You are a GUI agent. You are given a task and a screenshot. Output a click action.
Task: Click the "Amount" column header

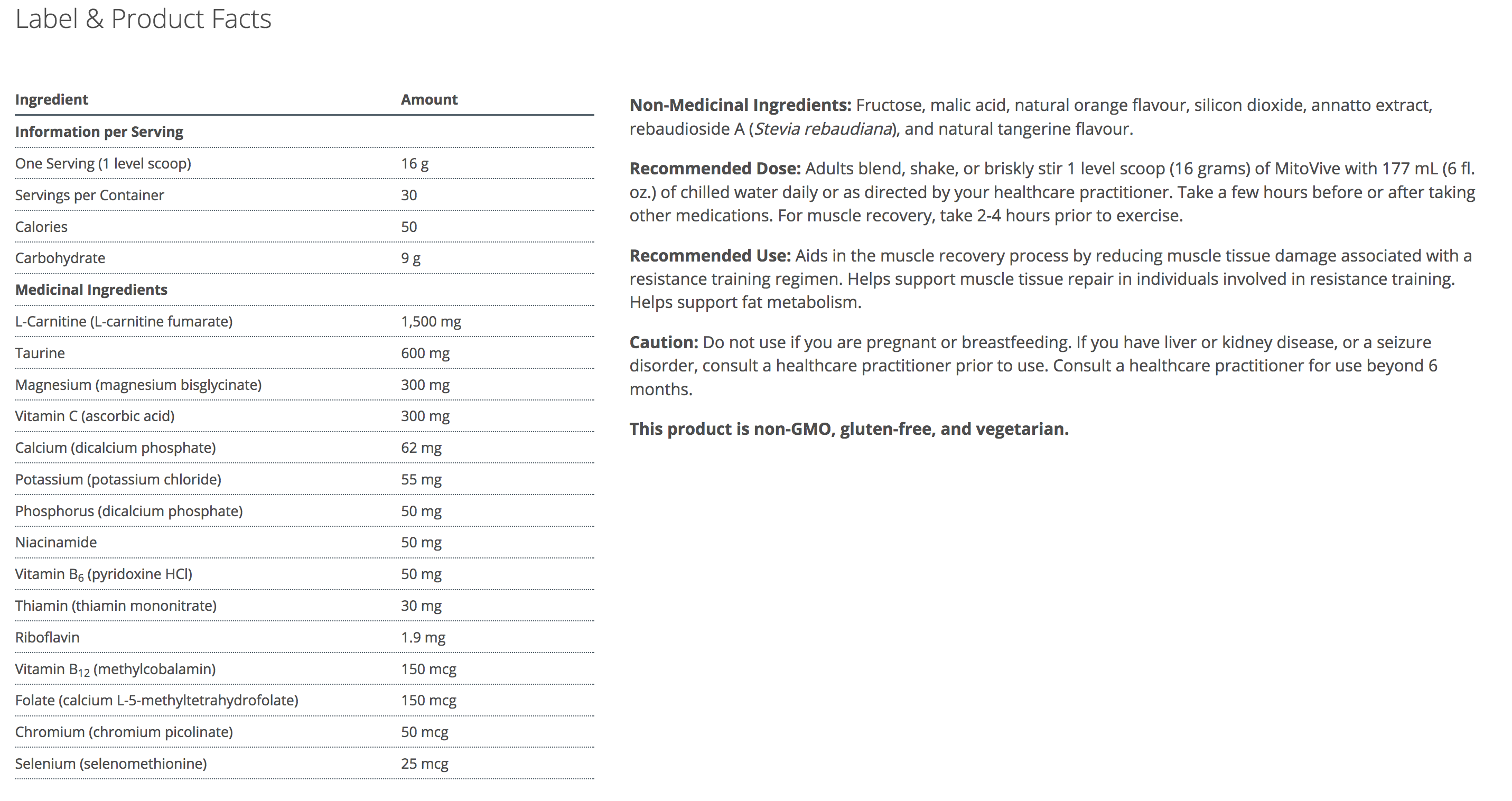429,100
